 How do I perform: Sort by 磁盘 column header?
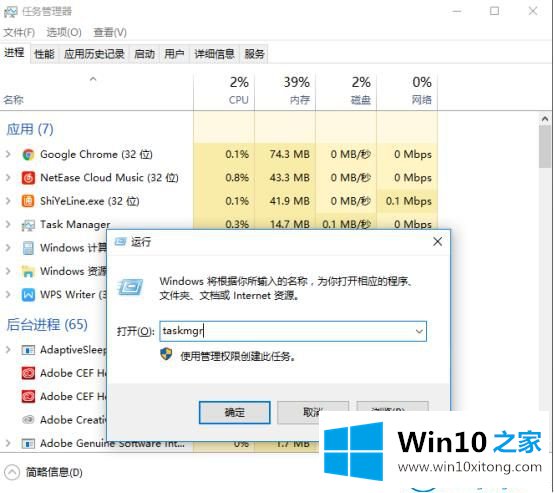346,91
